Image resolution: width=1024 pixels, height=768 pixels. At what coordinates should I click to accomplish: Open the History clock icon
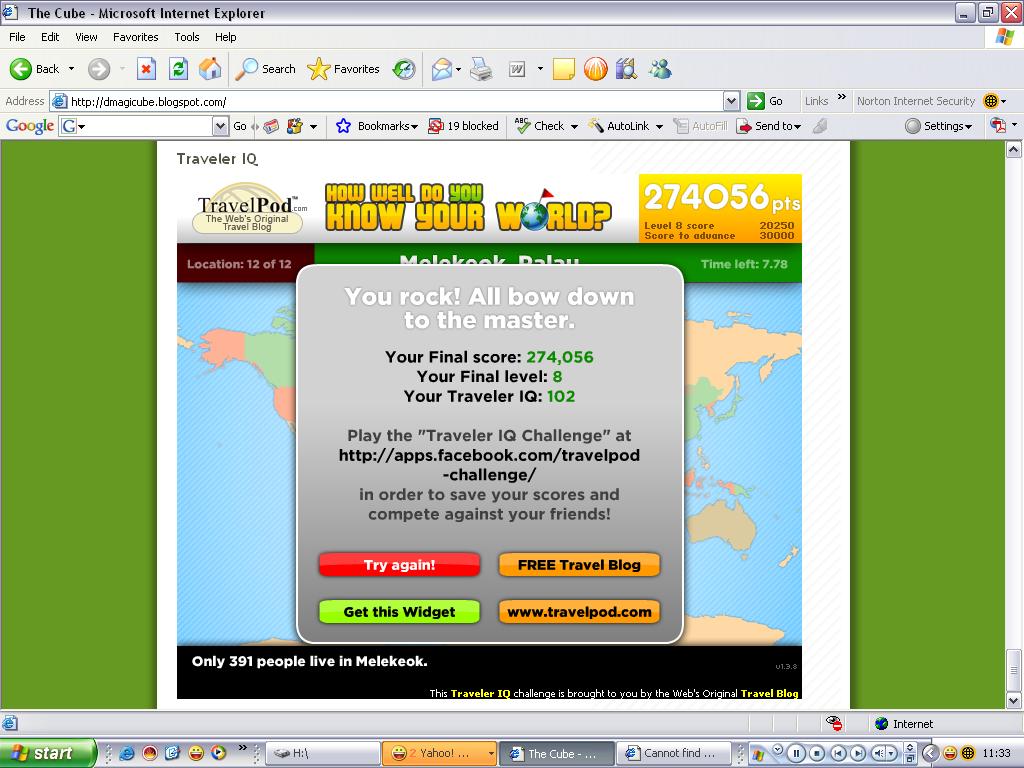tap(404, 69)
